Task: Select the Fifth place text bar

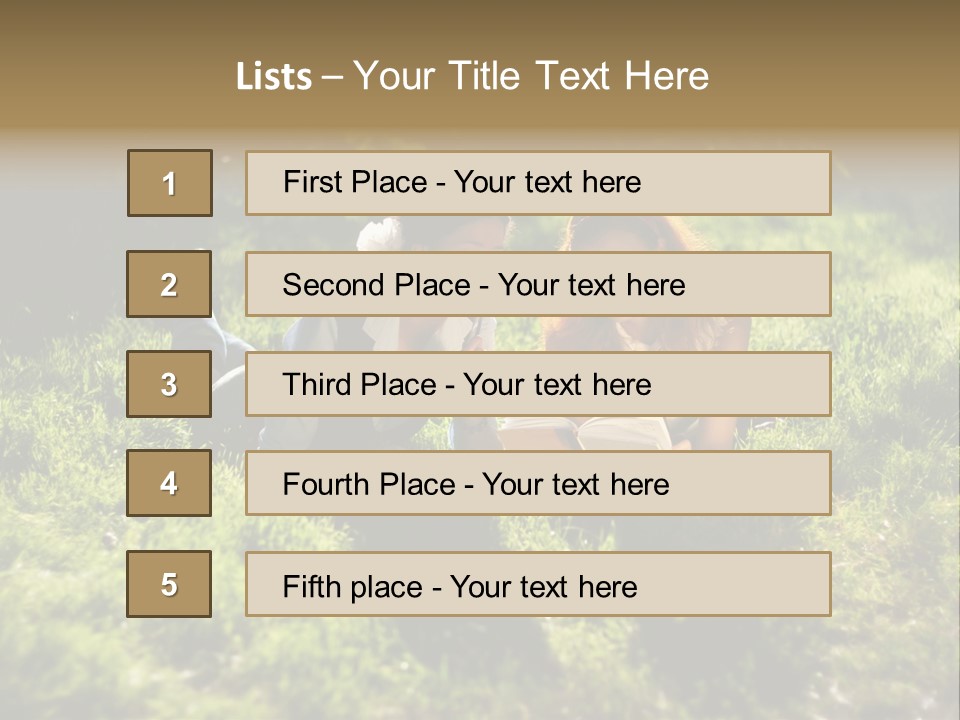Action: (538, 584)
